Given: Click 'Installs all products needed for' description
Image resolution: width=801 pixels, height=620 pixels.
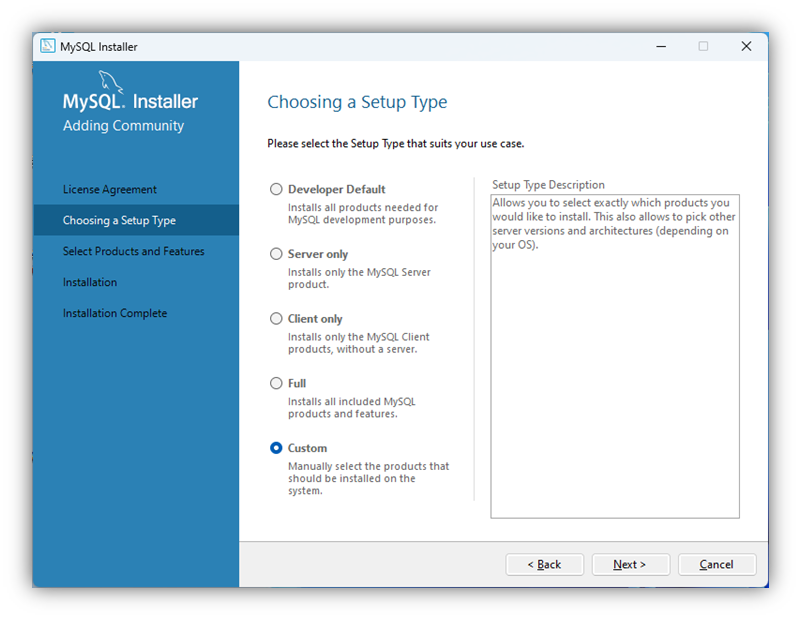Looking at the screenshot, I should click(x=363, y=213).
